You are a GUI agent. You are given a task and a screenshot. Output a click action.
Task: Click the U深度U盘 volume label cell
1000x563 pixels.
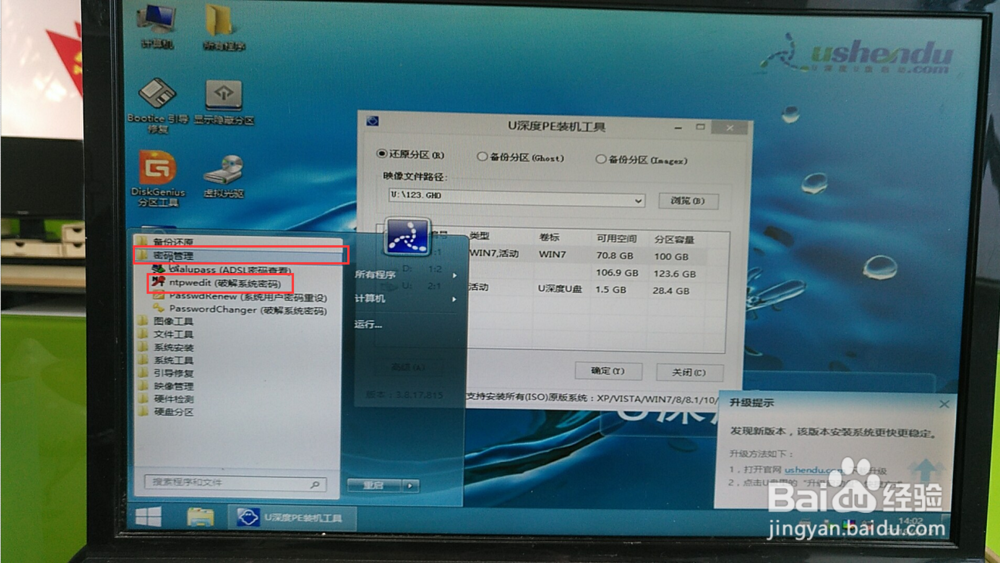click(560, 289)
